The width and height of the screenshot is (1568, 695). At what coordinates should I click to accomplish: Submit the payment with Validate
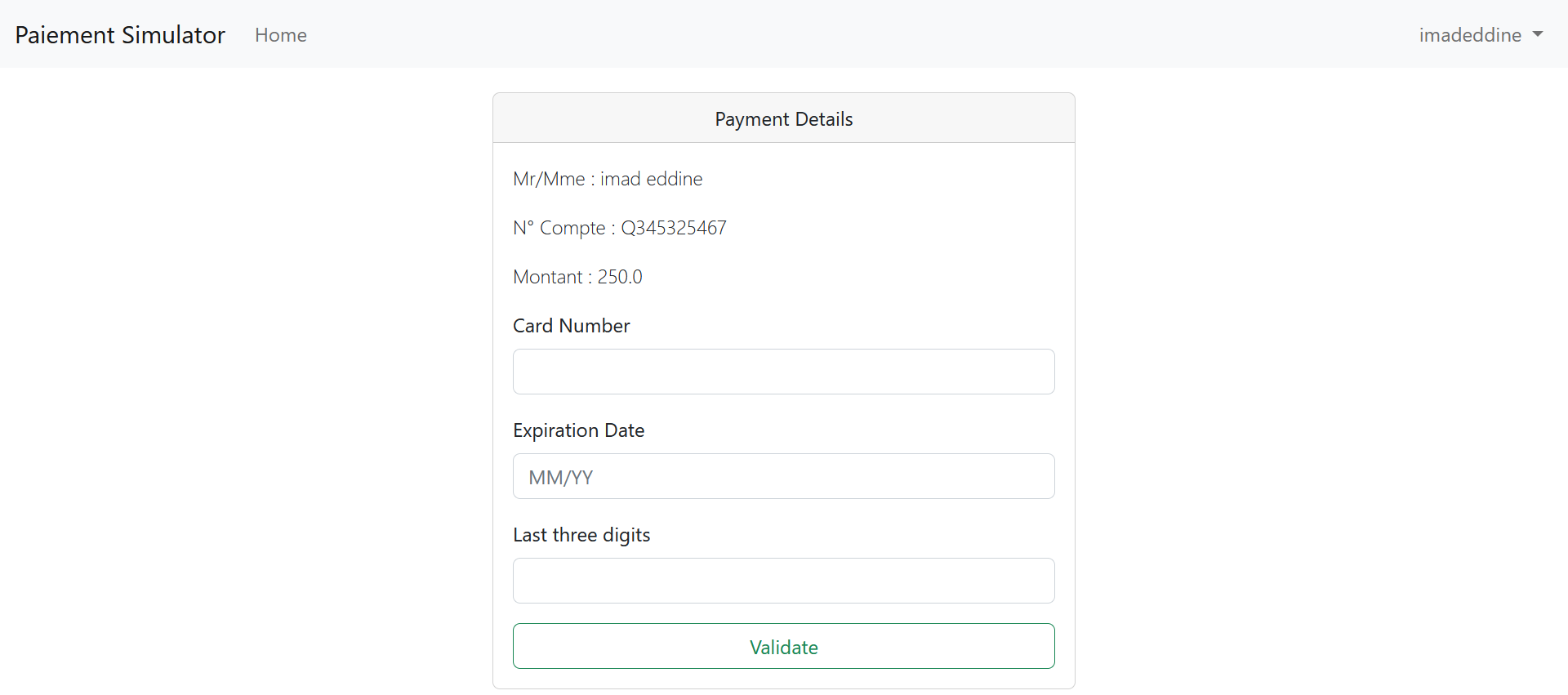(x=783, y=646)
